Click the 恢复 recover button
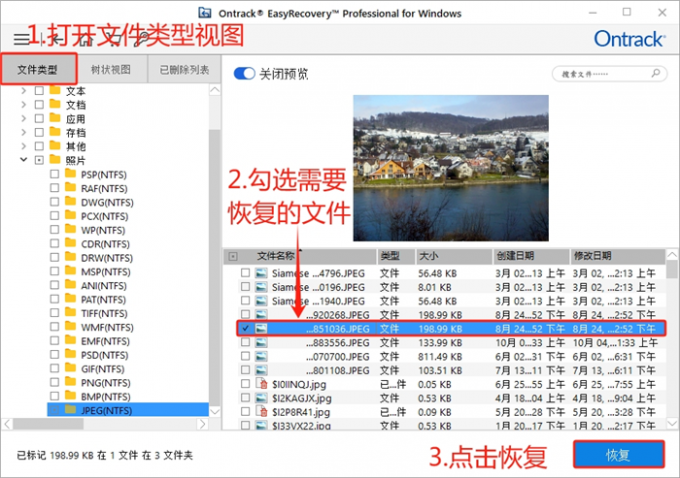Viewport: 680px width, 478px height. click(x=618, y=455)
